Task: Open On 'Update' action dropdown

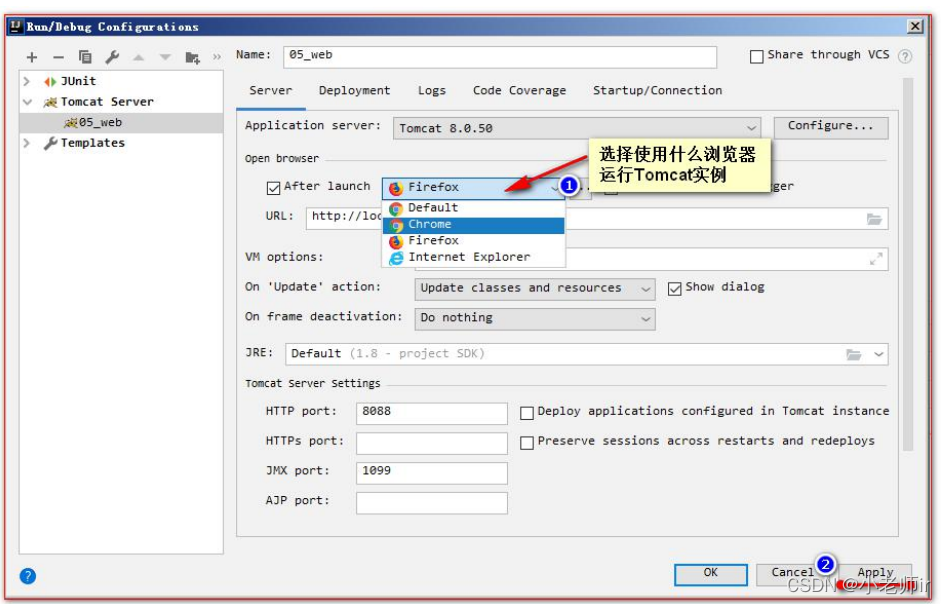Action: click(535, 288)
